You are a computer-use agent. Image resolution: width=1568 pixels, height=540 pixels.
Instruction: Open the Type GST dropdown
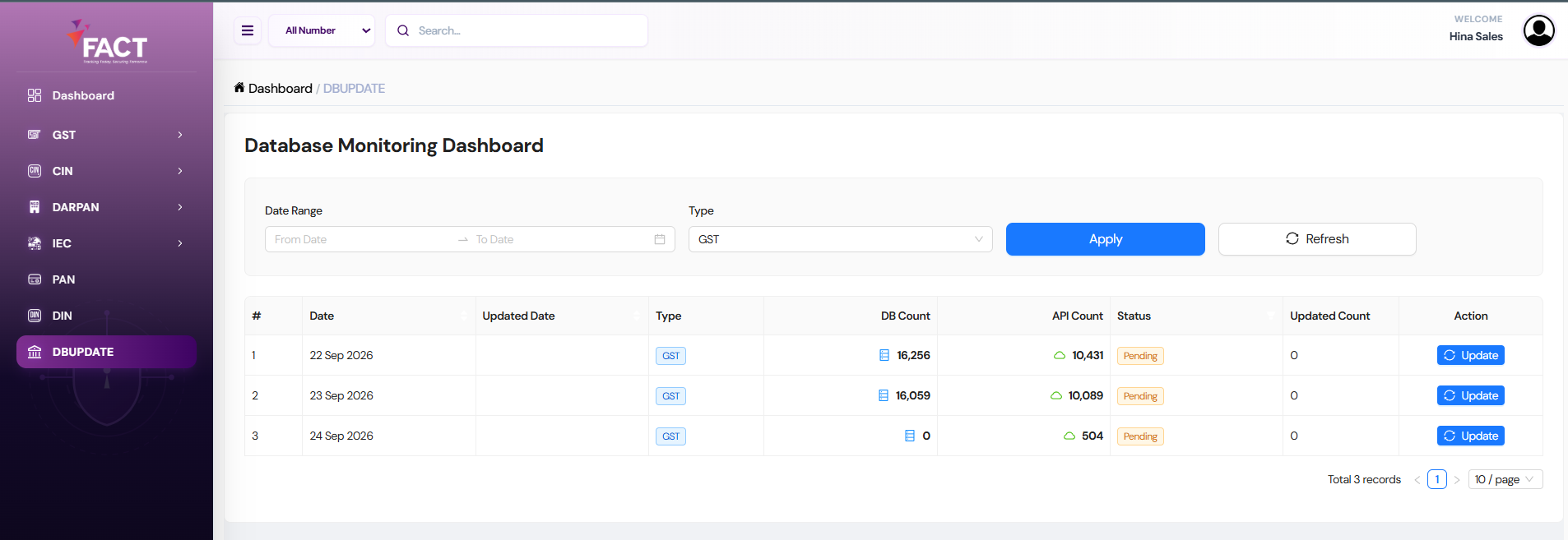tap(840, 239)
